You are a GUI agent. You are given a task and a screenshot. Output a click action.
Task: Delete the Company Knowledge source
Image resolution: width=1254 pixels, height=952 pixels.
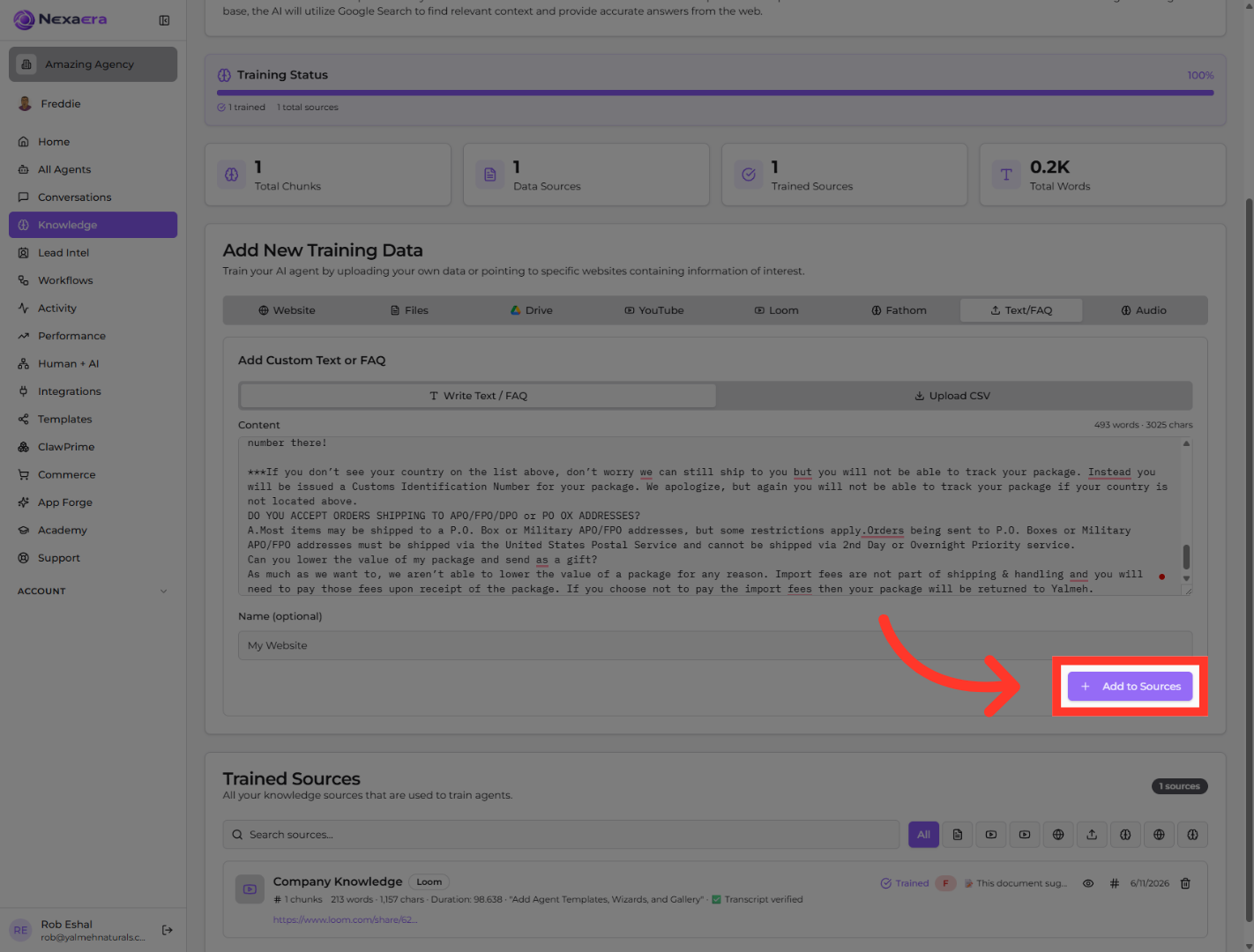[1185, 883]
